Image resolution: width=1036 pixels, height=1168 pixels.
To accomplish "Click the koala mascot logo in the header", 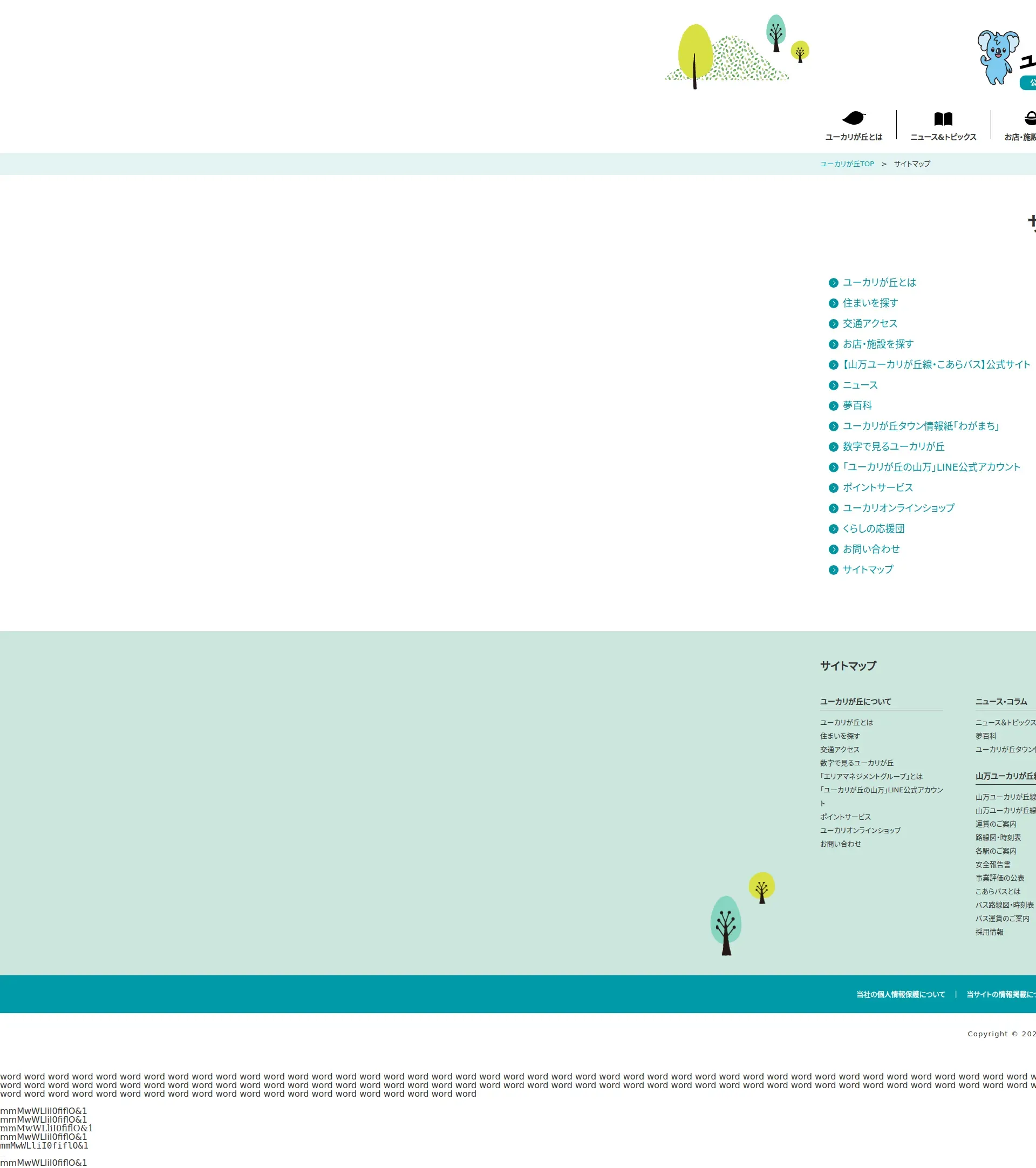I will click(998, 58).
